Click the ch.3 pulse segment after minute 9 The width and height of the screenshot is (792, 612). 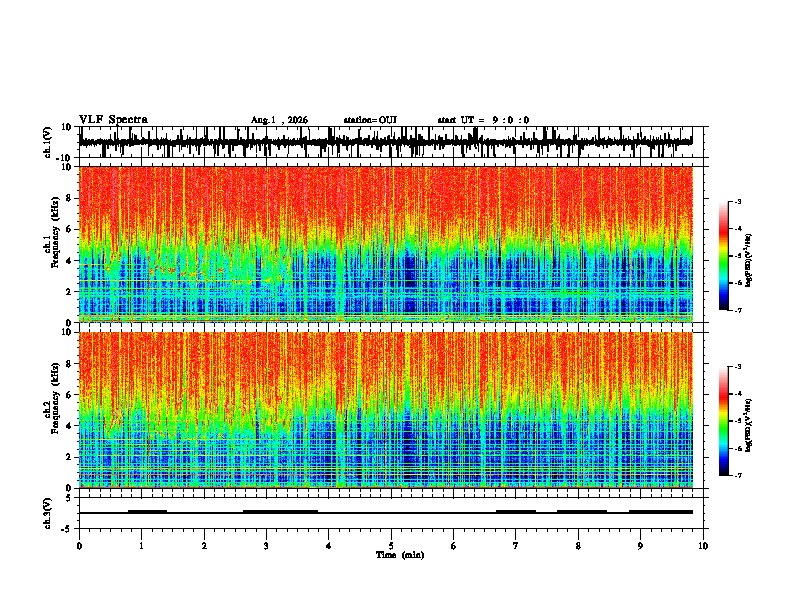coord(661,511)
